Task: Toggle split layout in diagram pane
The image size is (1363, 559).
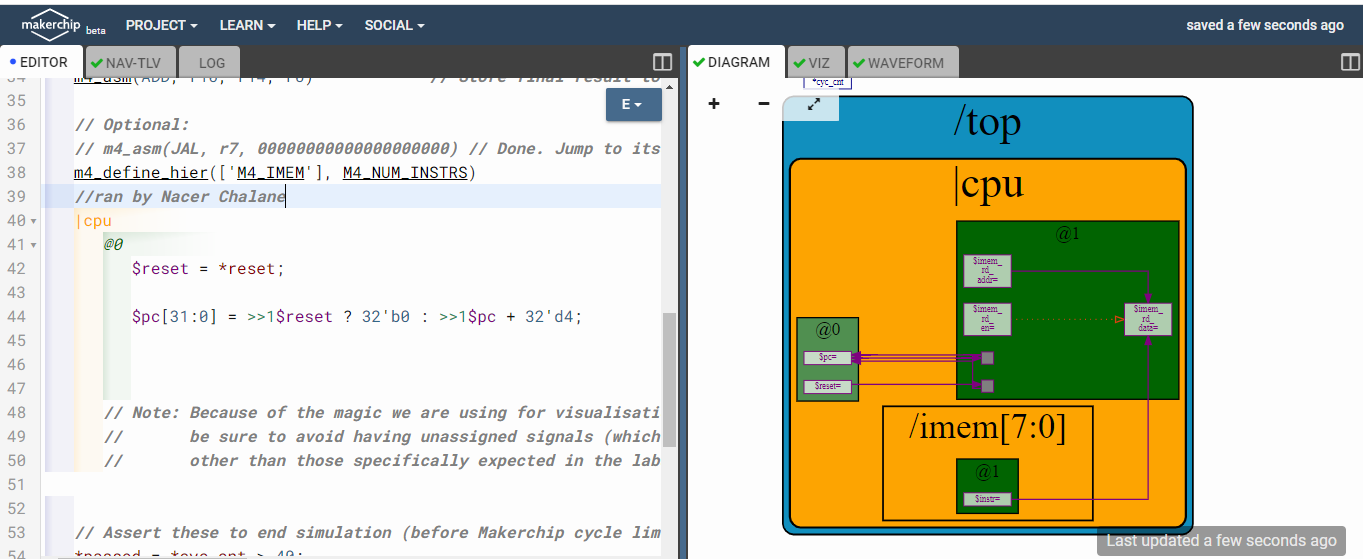Action: [x=1350, y=62]
